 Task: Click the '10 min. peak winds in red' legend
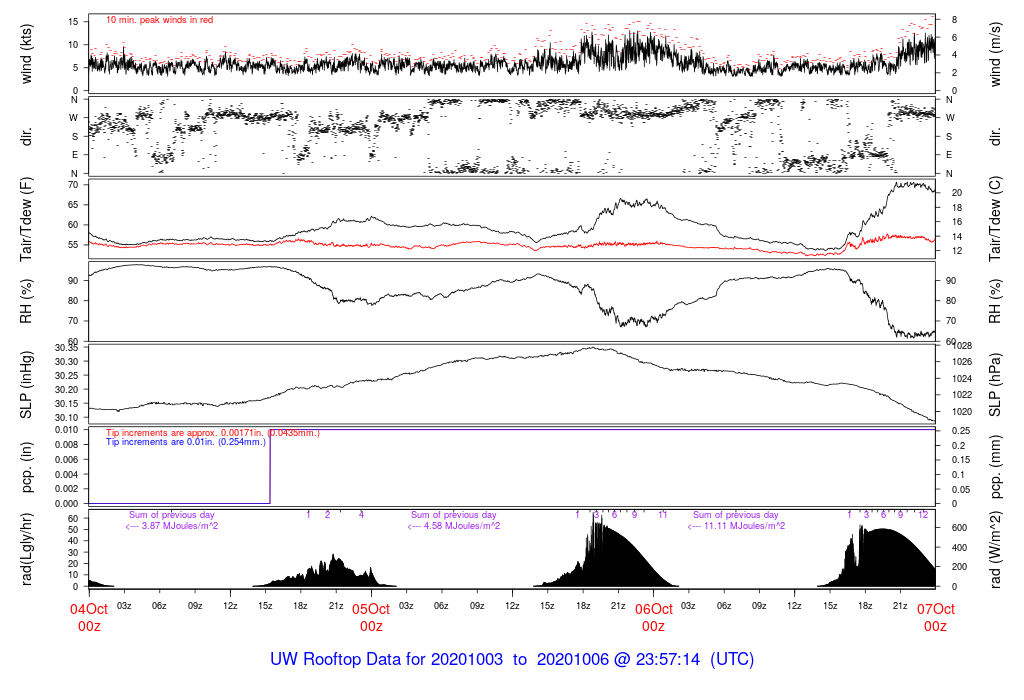click(x=160, y=19)
